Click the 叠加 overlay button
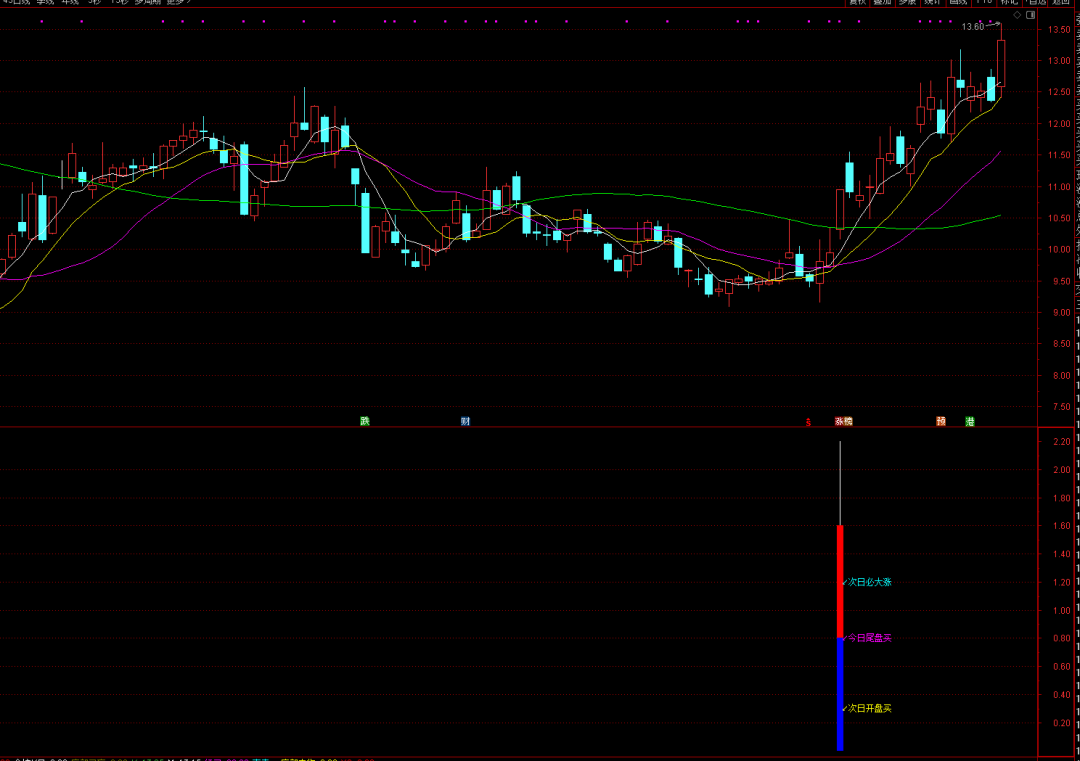 [882, 2]
